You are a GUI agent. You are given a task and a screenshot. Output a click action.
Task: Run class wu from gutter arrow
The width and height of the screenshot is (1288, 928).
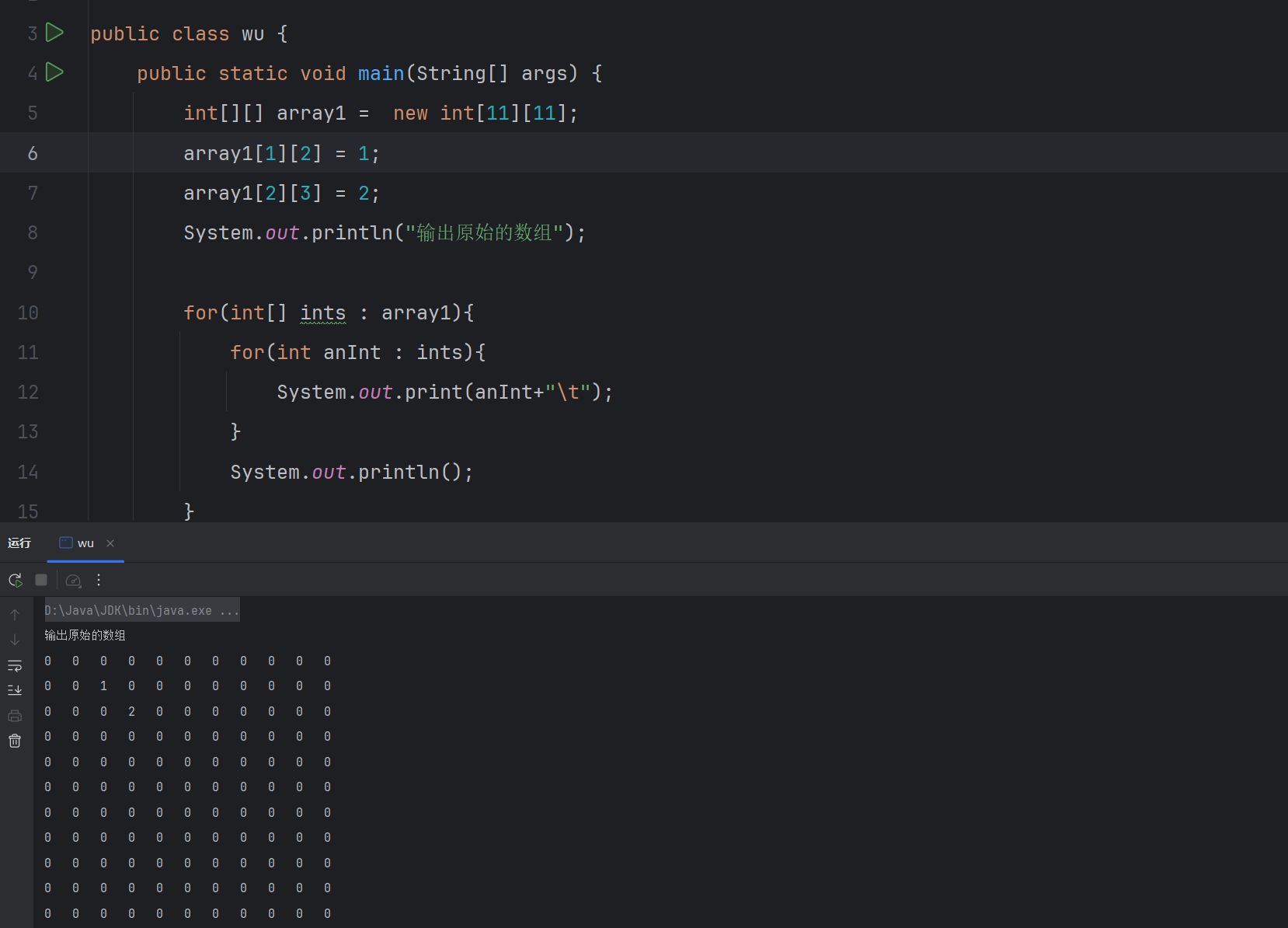point(54,33)
